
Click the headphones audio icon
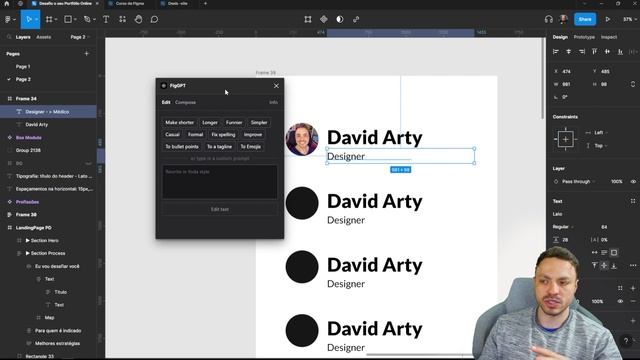click(549, 19)
